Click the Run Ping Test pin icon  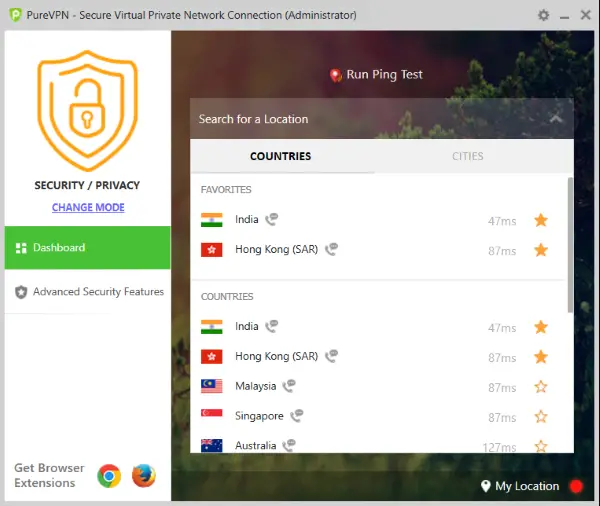(336, 75)
